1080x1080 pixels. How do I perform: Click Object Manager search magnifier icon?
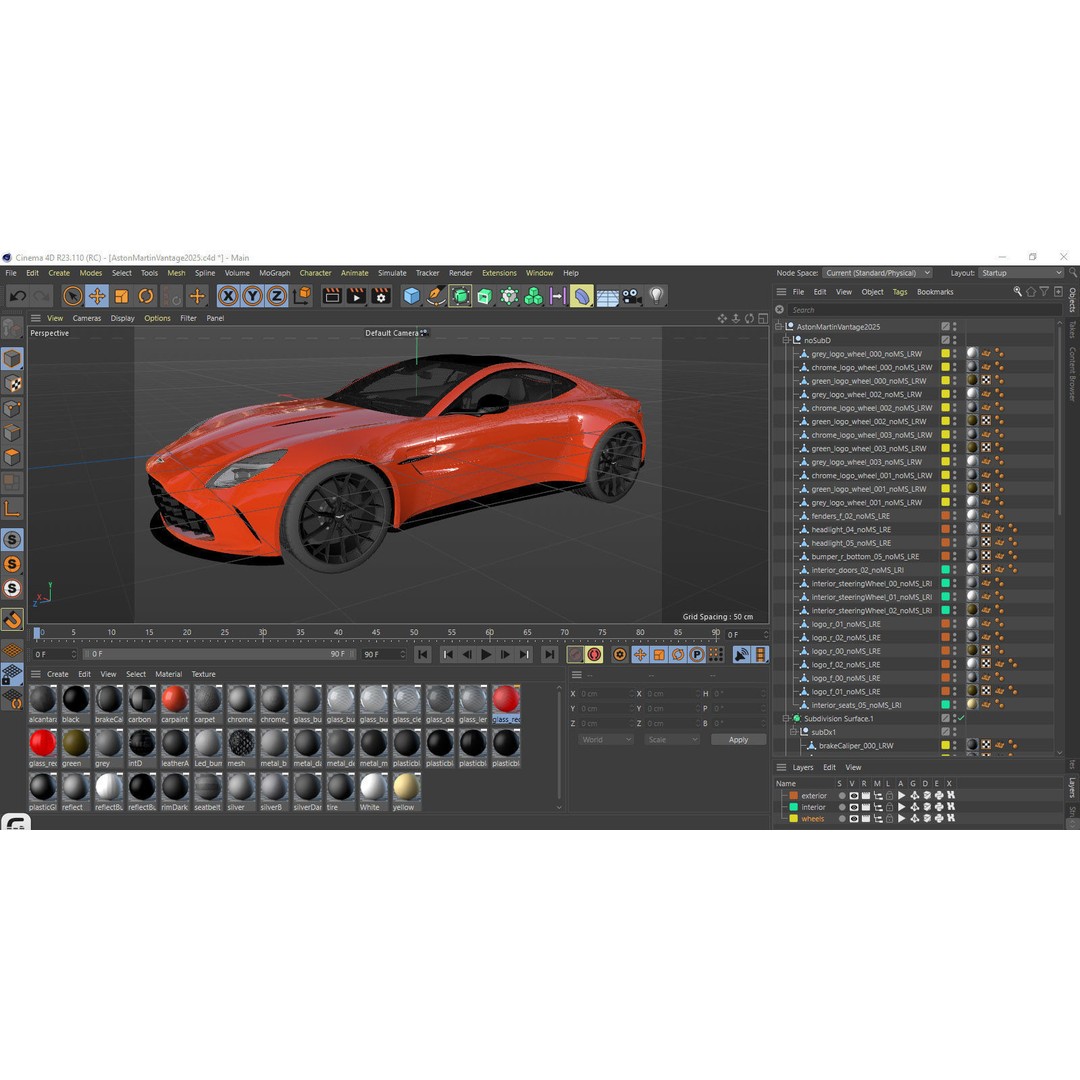[x=1017, y=292]
